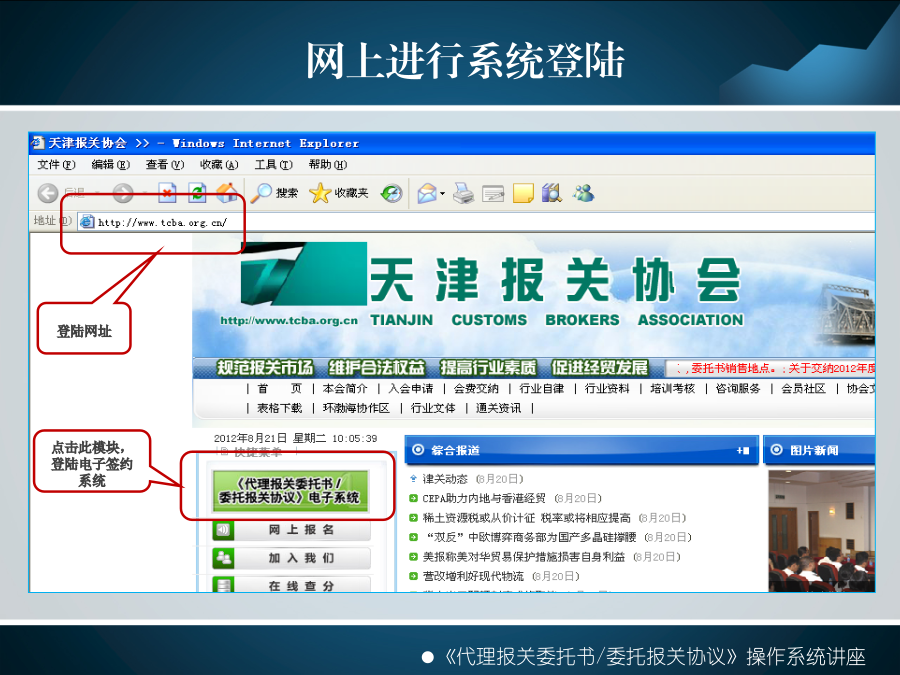Click the Mail envelope toolbar icon

(x=427, y=193)
